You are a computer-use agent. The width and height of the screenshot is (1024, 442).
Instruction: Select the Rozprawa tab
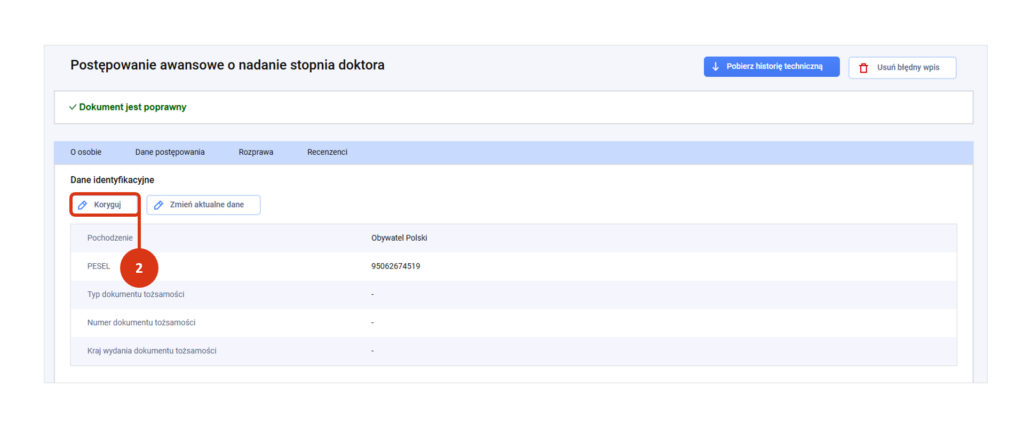(x=256, y=152)
